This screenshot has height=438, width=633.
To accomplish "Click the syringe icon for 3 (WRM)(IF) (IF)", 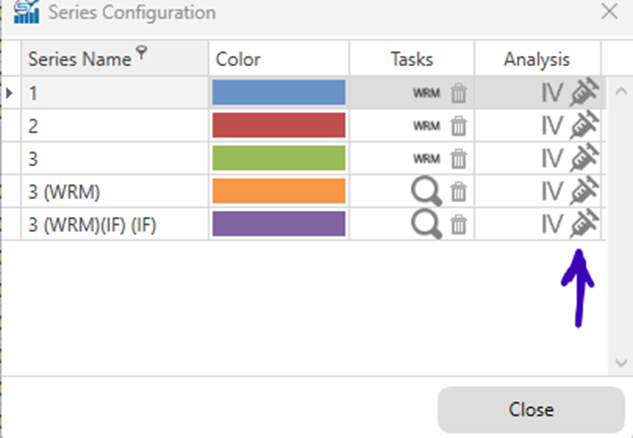I will 584,224.
